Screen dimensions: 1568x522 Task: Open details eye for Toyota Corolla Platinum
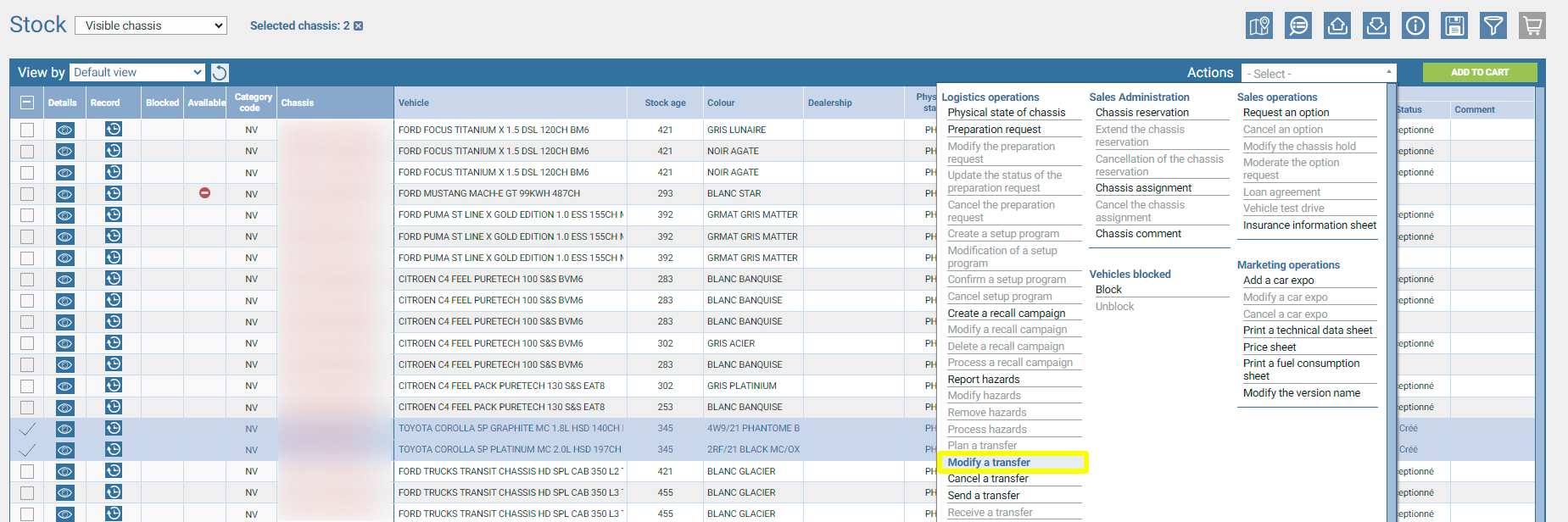[x=64, y=450]
